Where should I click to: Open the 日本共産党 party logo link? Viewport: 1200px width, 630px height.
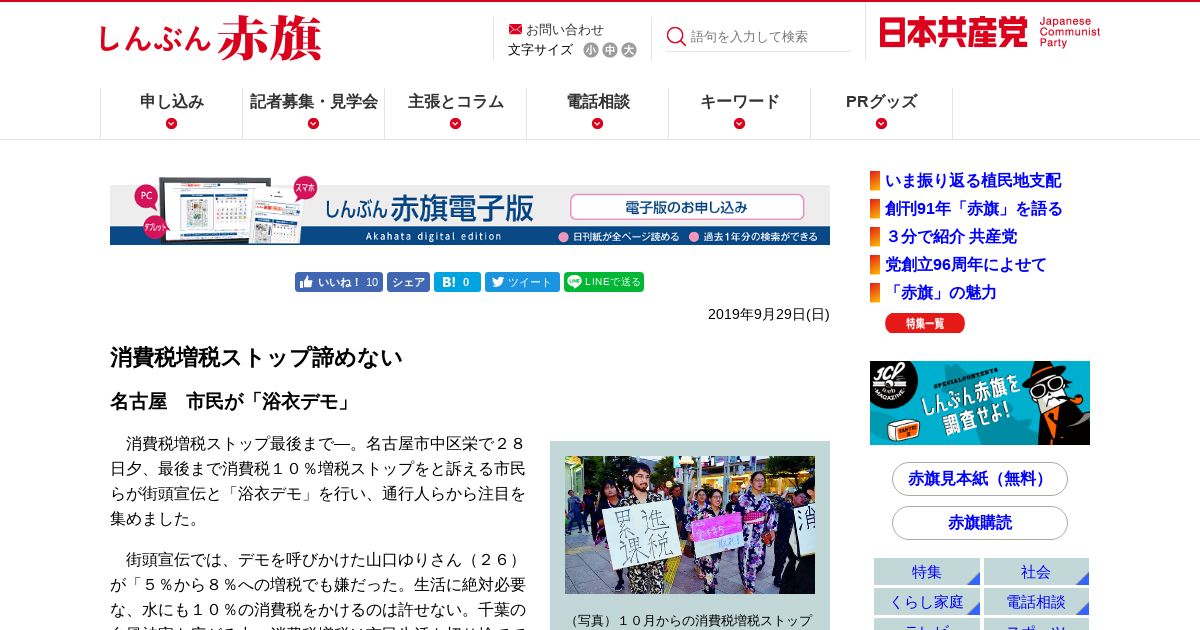pos(989,32)
